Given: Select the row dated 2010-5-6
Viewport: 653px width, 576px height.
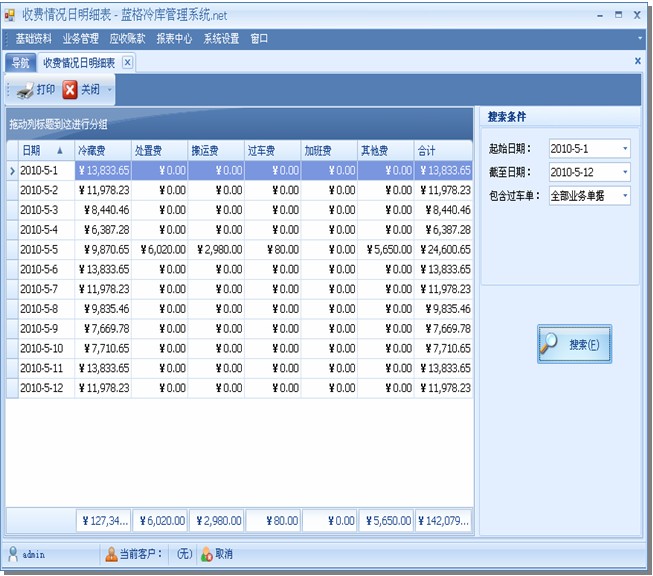Looking at the screenshot, I should (x=239, y=269).
